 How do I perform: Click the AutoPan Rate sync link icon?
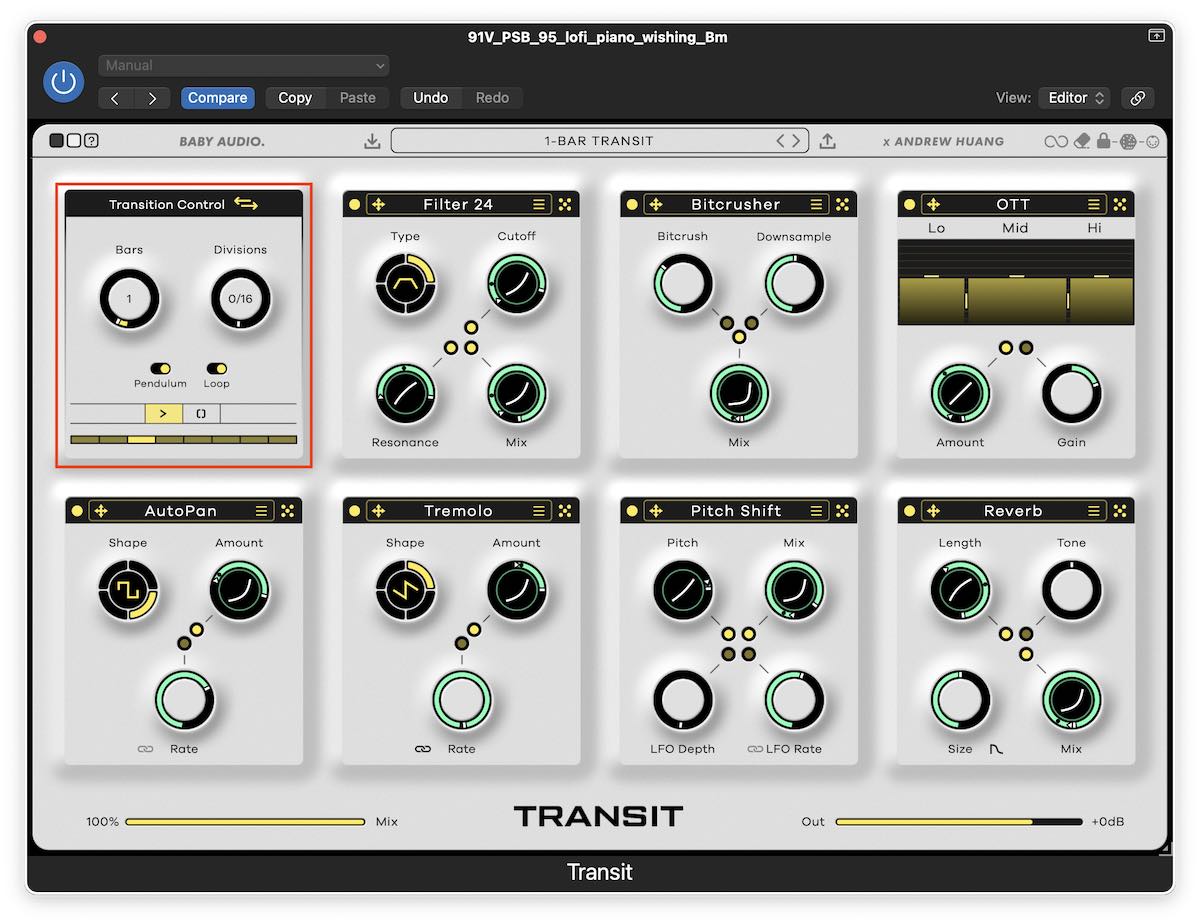pyautogui.click(x=146, y=749)
